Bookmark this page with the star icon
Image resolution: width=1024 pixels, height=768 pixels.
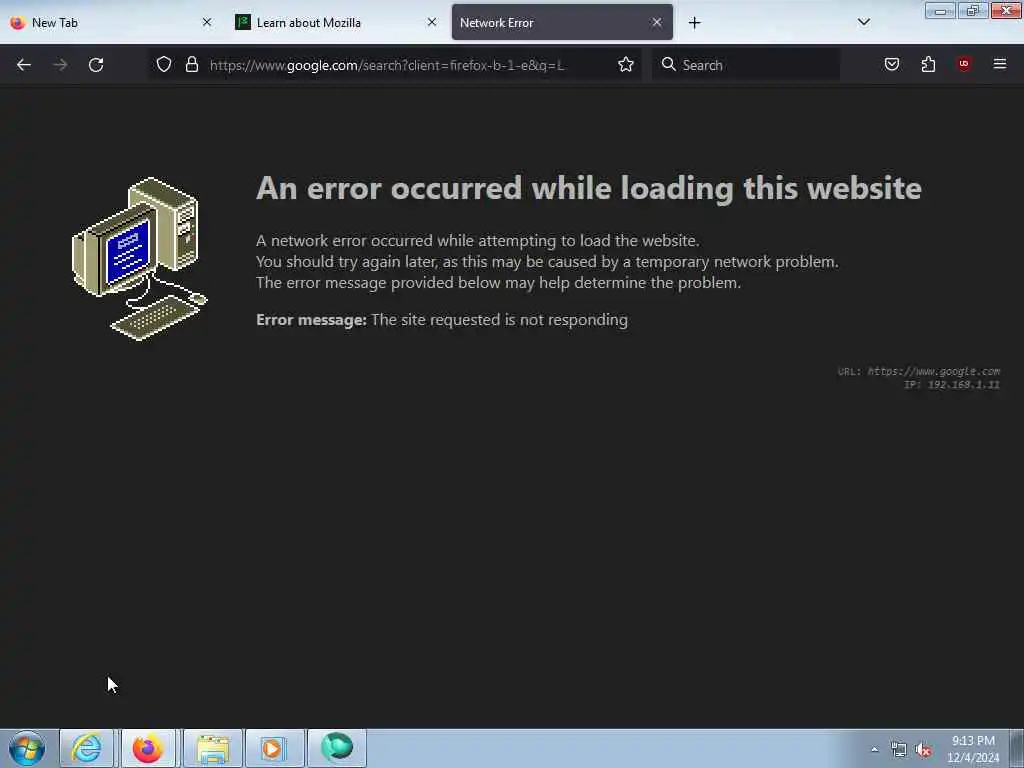point(626,64)
